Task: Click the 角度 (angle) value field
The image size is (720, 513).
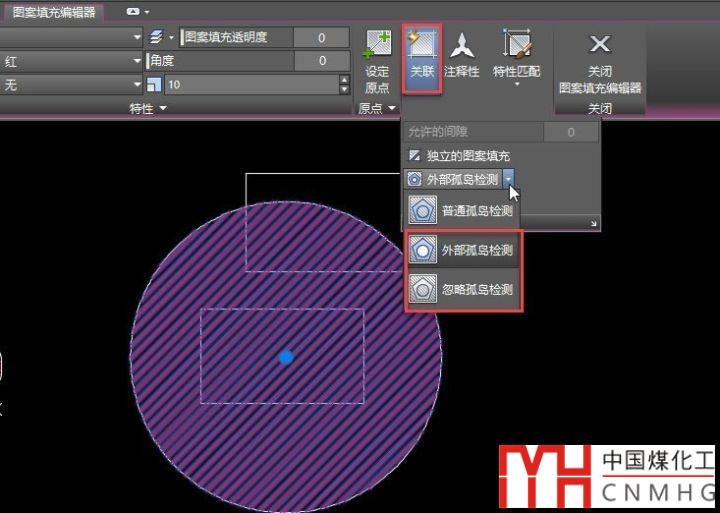Action: point(321,61)
